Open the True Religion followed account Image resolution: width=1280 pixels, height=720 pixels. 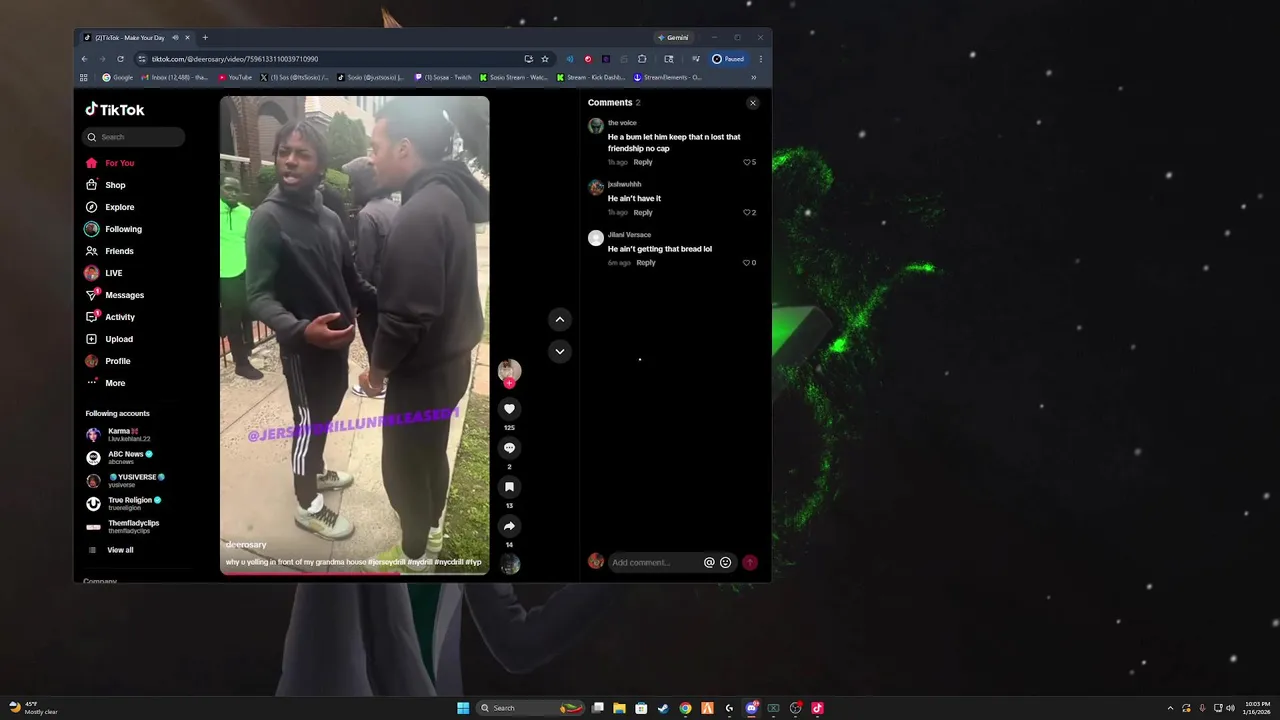pyautogui.click(x=123, y=503)
